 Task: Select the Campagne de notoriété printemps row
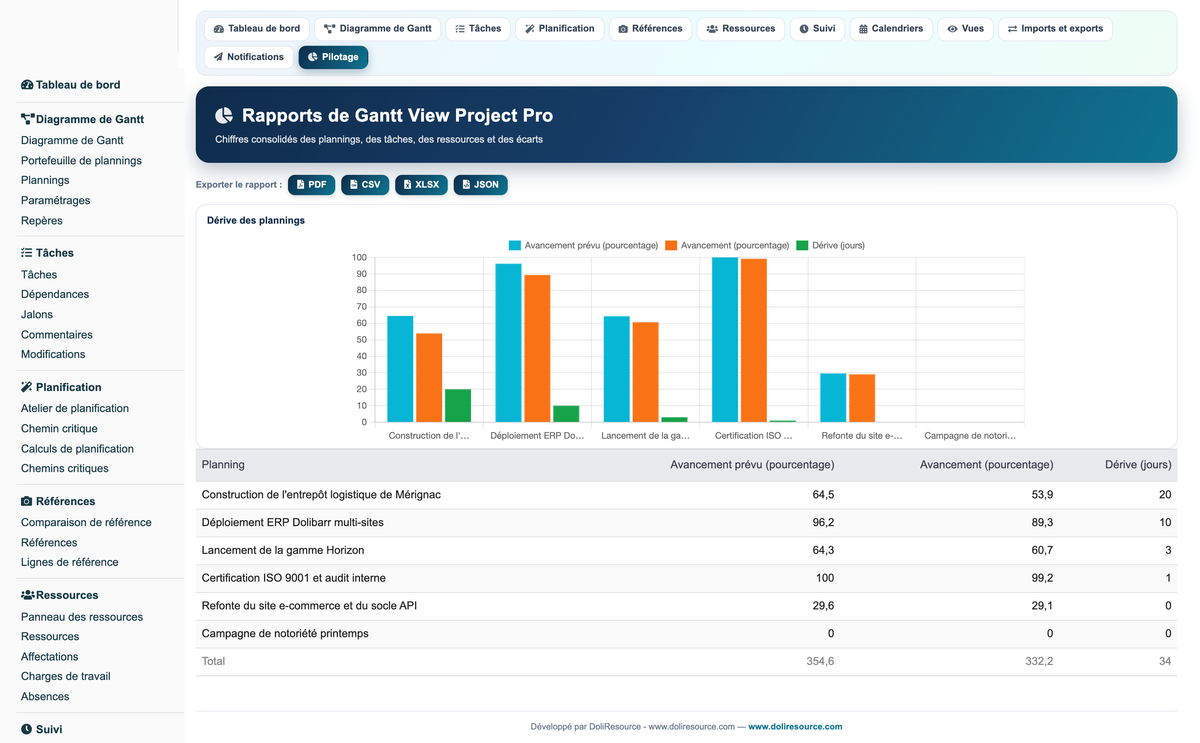[686, 634]
